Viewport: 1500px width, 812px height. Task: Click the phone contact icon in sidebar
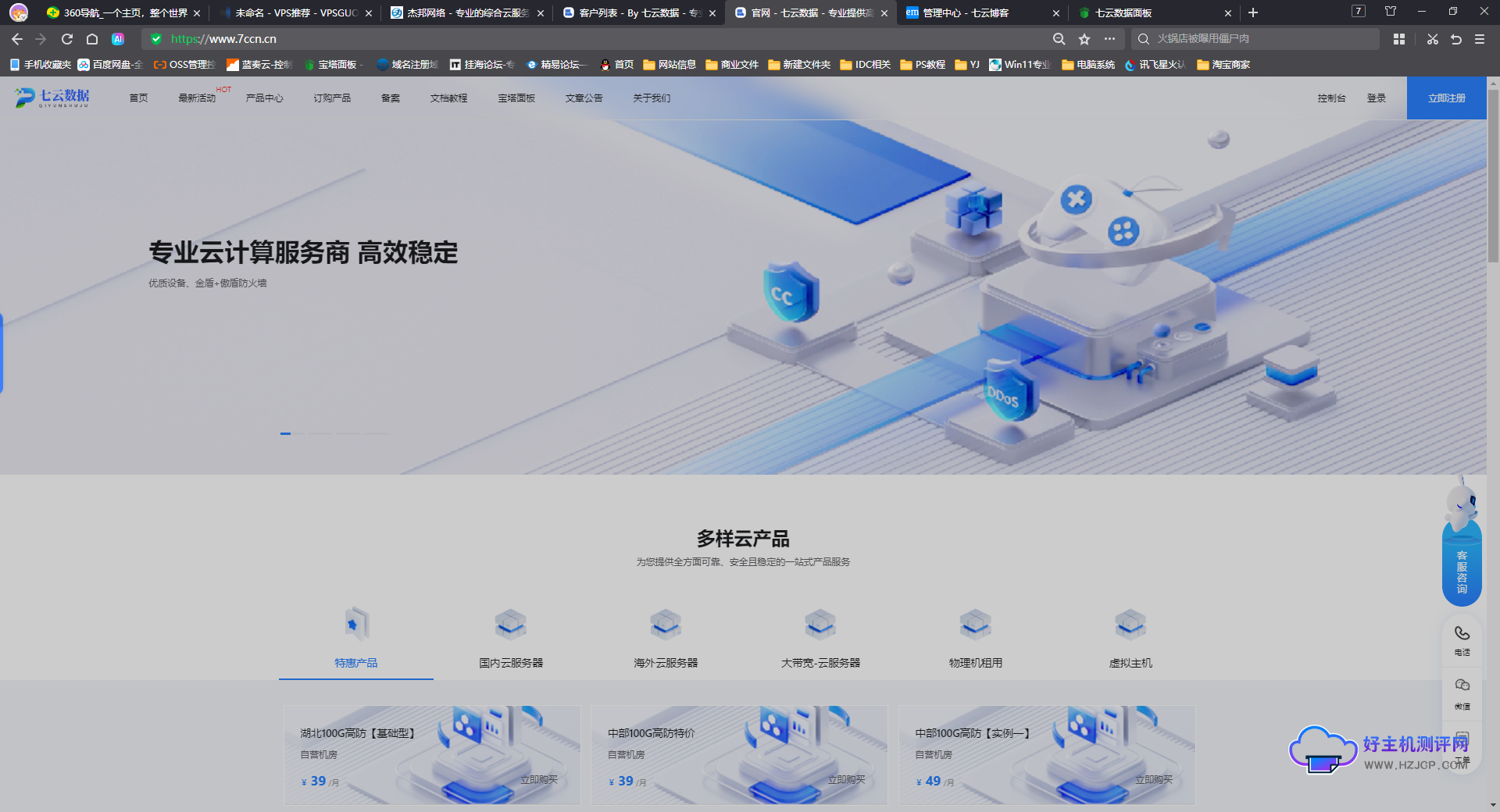[x=1462, y=633]
